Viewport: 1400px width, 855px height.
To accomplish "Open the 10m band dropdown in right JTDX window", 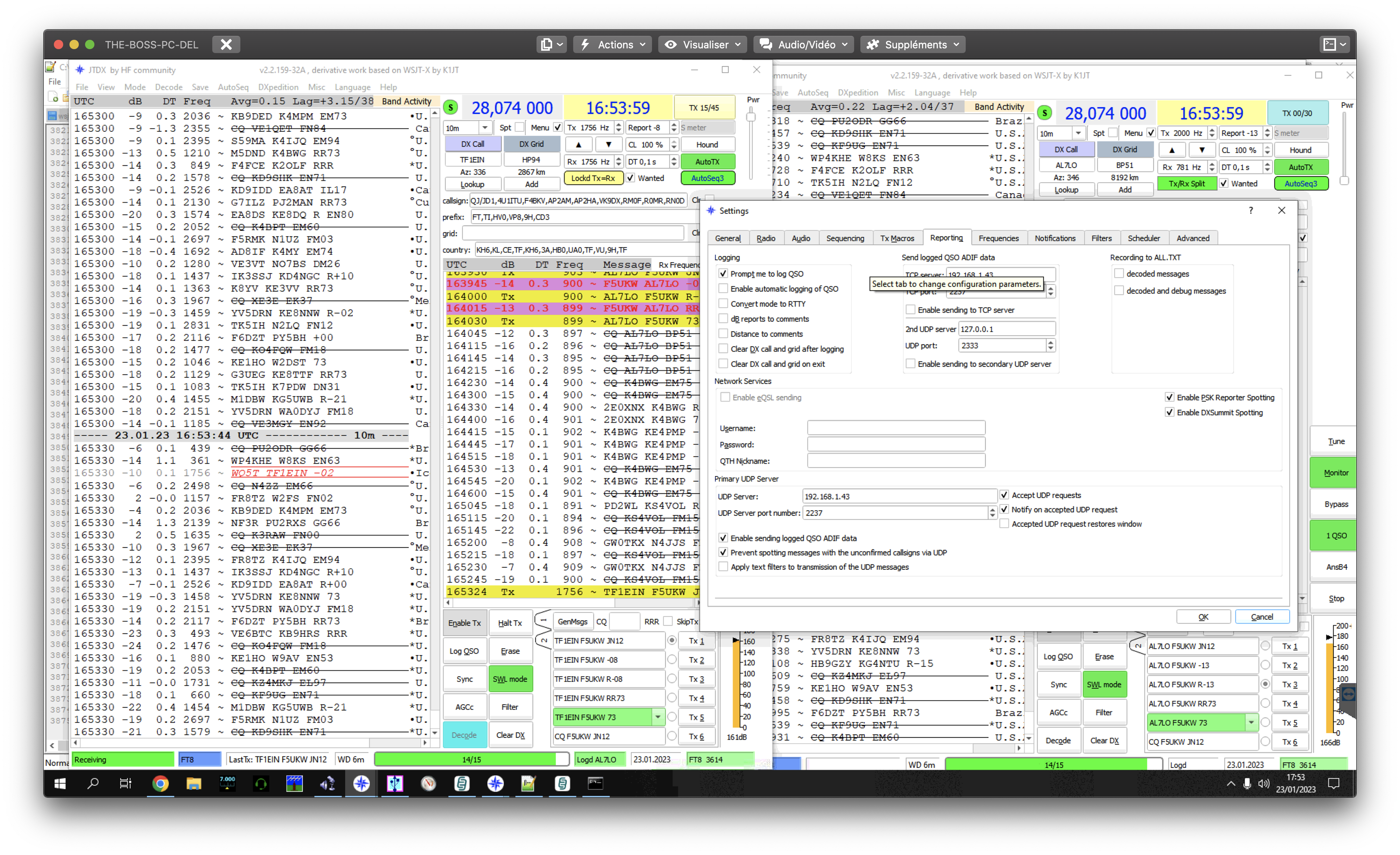I will (1078, 133).
